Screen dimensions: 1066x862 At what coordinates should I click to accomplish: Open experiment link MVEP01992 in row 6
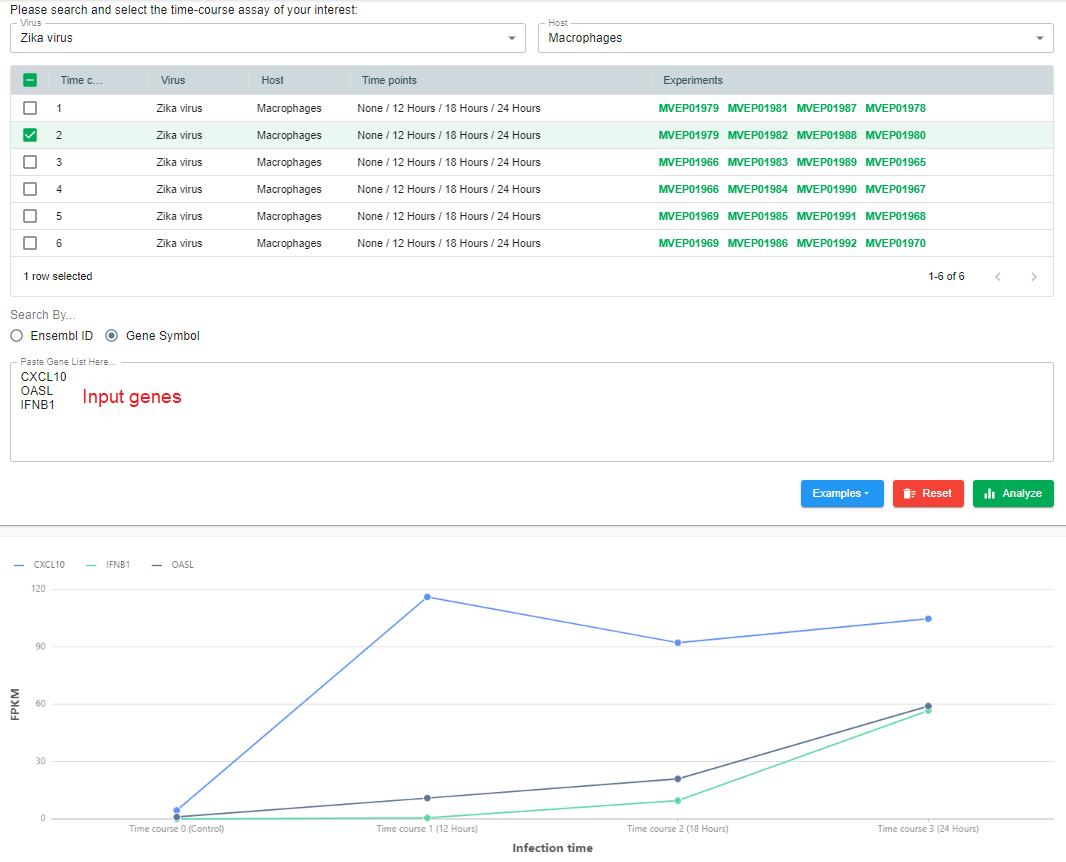826,243
